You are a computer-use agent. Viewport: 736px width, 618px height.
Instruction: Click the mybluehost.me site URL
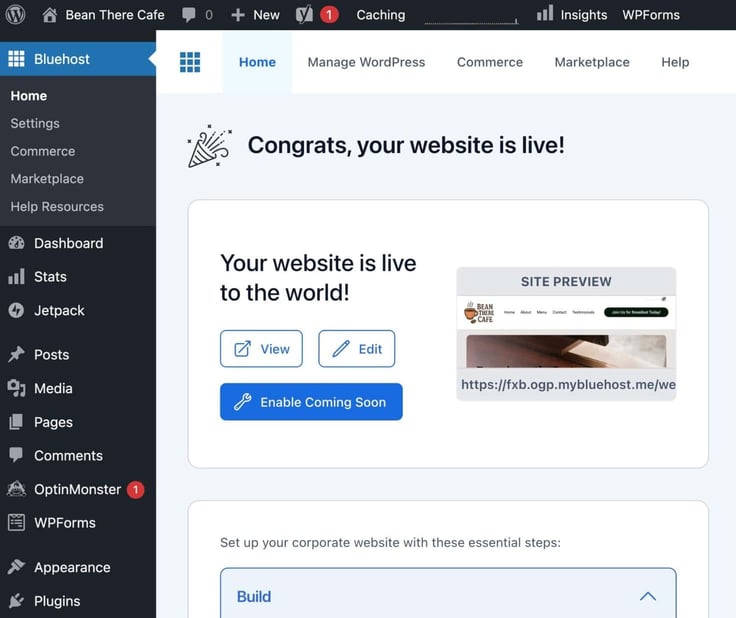[568, 384]
